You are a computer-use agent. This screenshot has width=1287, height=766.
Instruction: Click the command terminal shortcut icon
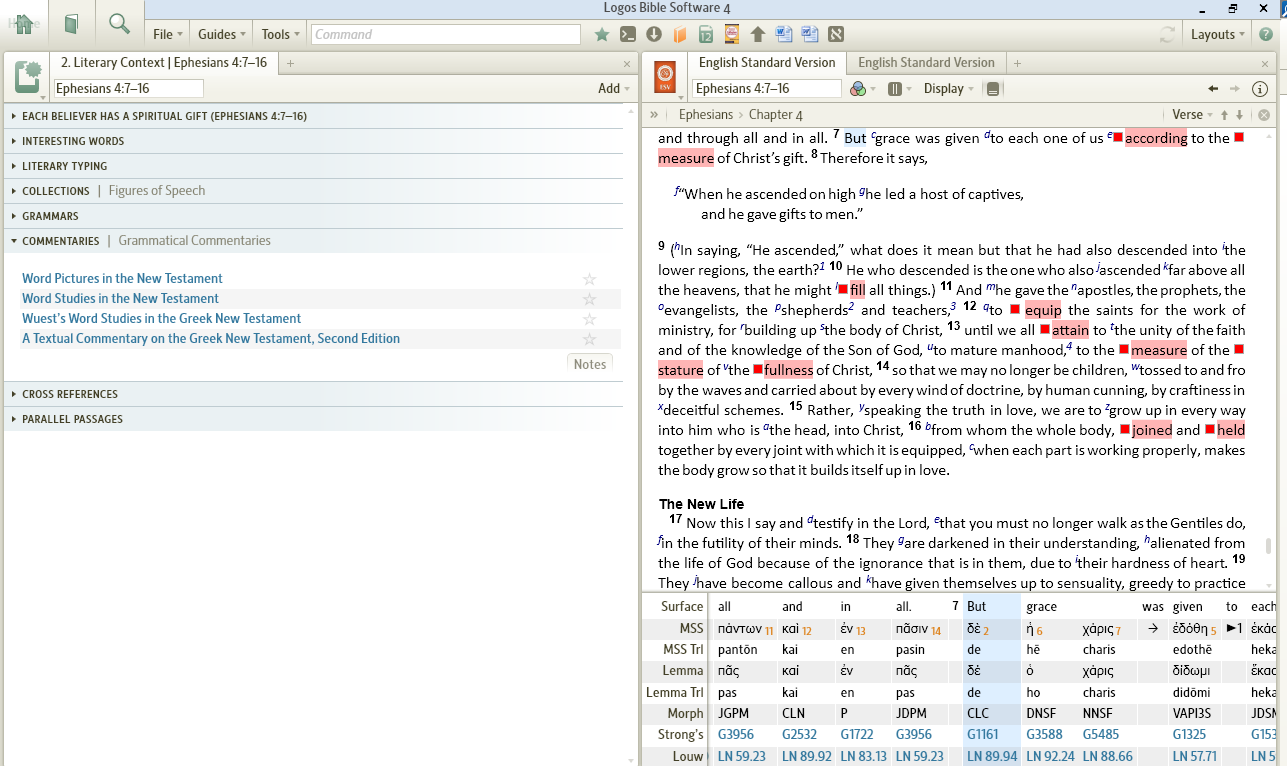pyautogui.click(x=628, y=35)
